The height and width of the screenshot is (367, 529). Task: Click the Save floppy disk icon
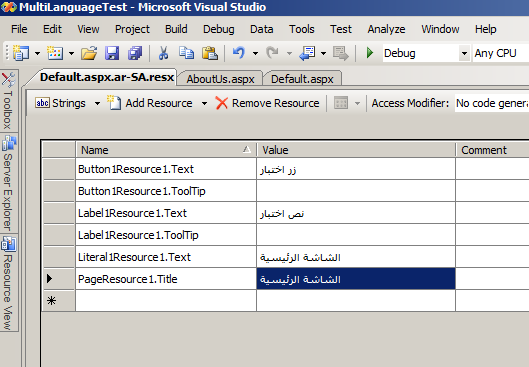[112, 53]
